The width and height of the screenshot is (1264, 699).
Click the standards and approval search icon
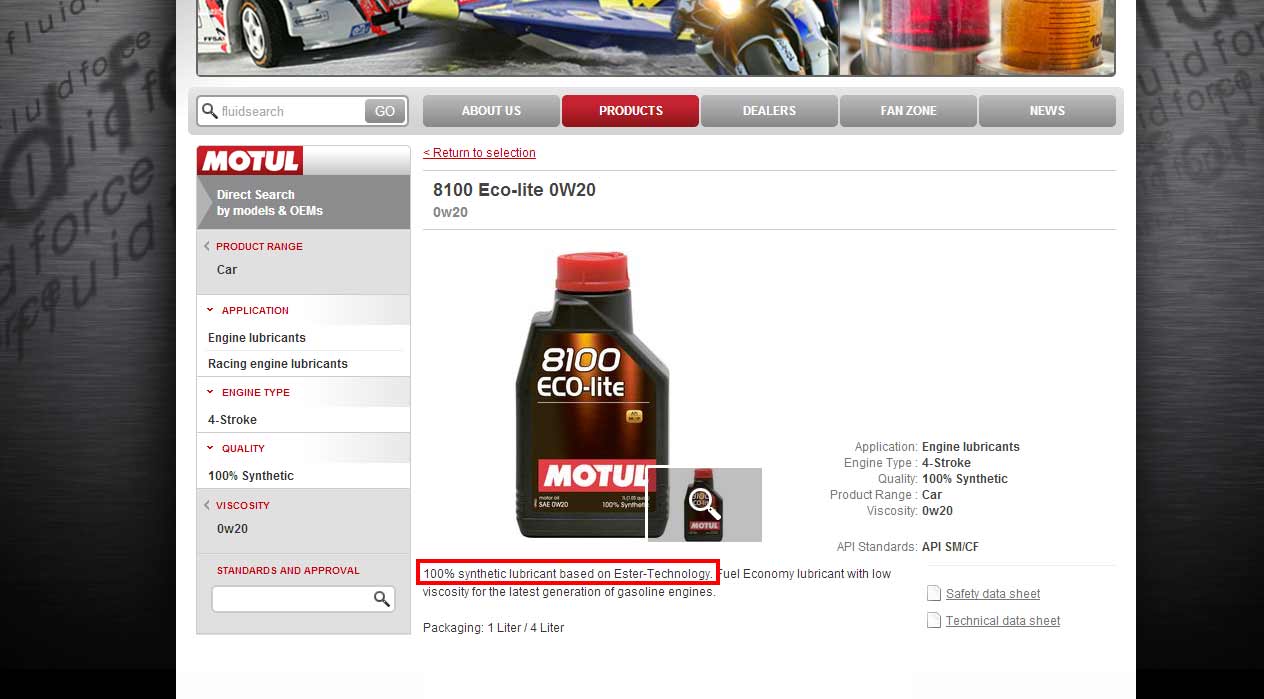point(382,599)
